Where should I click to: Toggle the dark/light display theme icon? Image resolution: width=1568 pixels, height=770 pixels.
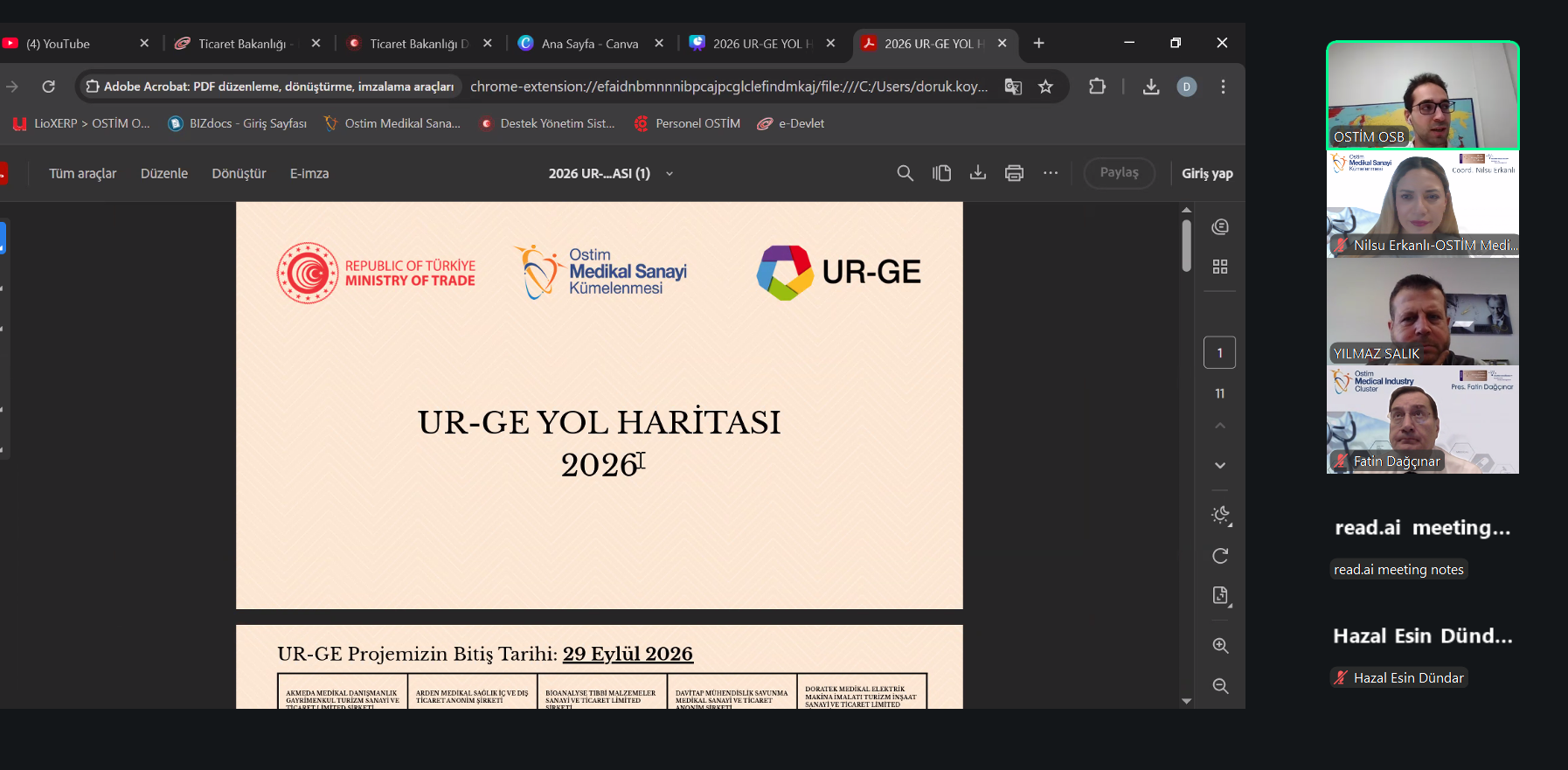click(1220, 515)
